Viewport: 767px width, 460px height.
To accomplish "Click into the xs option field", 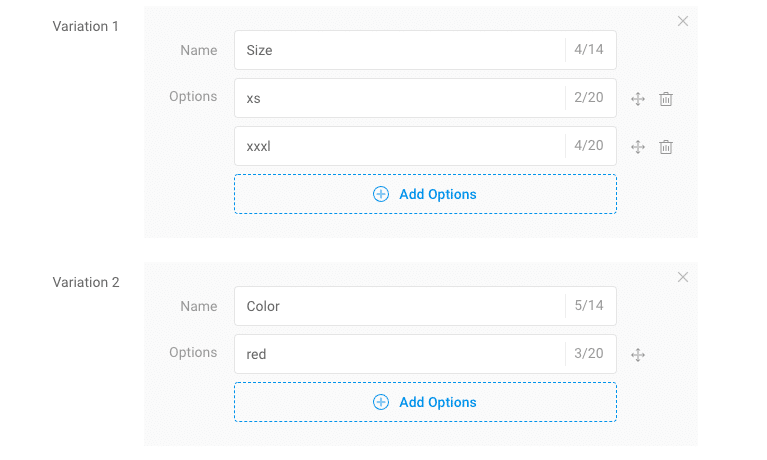I will pyautogui.click(x=400, y=98).
